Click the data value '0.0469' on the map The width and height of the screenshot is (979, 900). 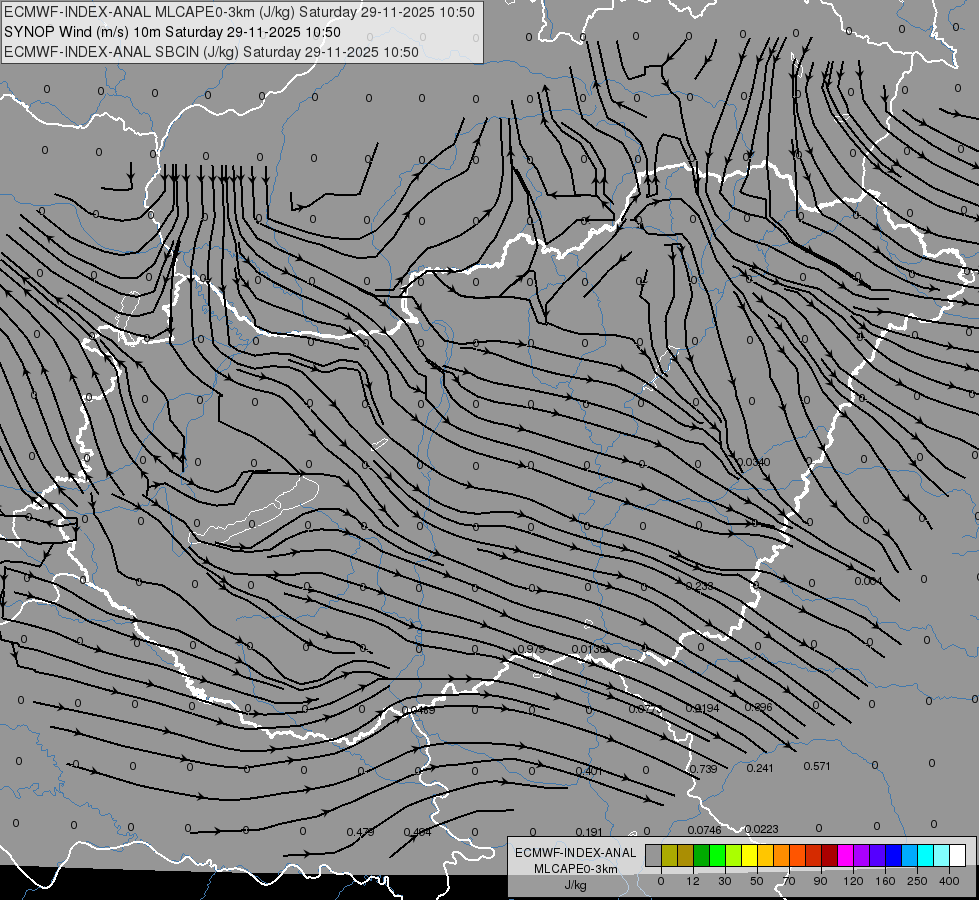418,710
